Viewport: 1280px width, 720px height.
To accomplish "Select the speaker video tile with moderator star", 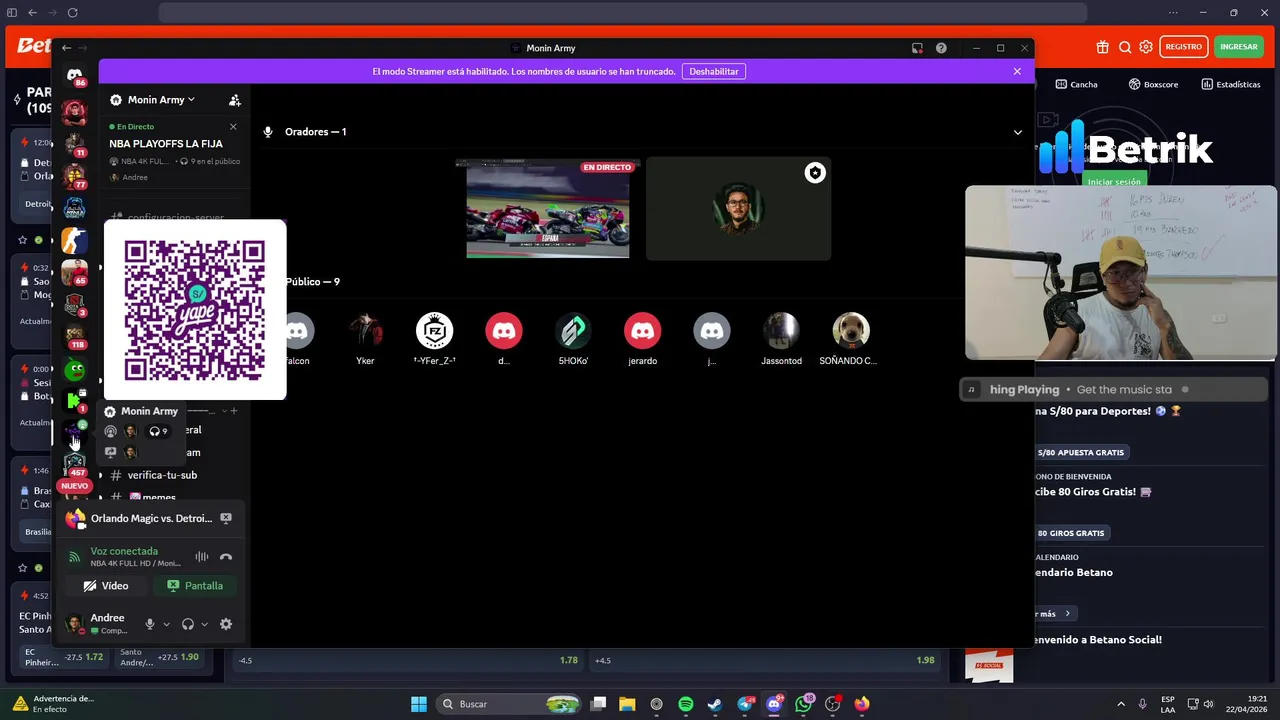I will point(738,208).
